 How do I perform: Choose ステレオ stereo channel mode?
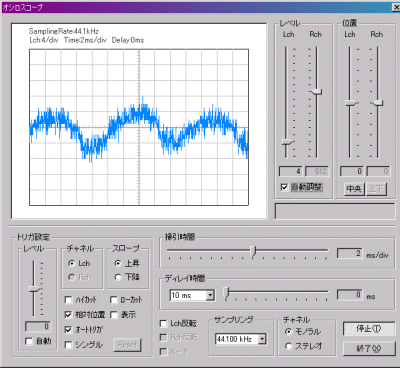288,346
